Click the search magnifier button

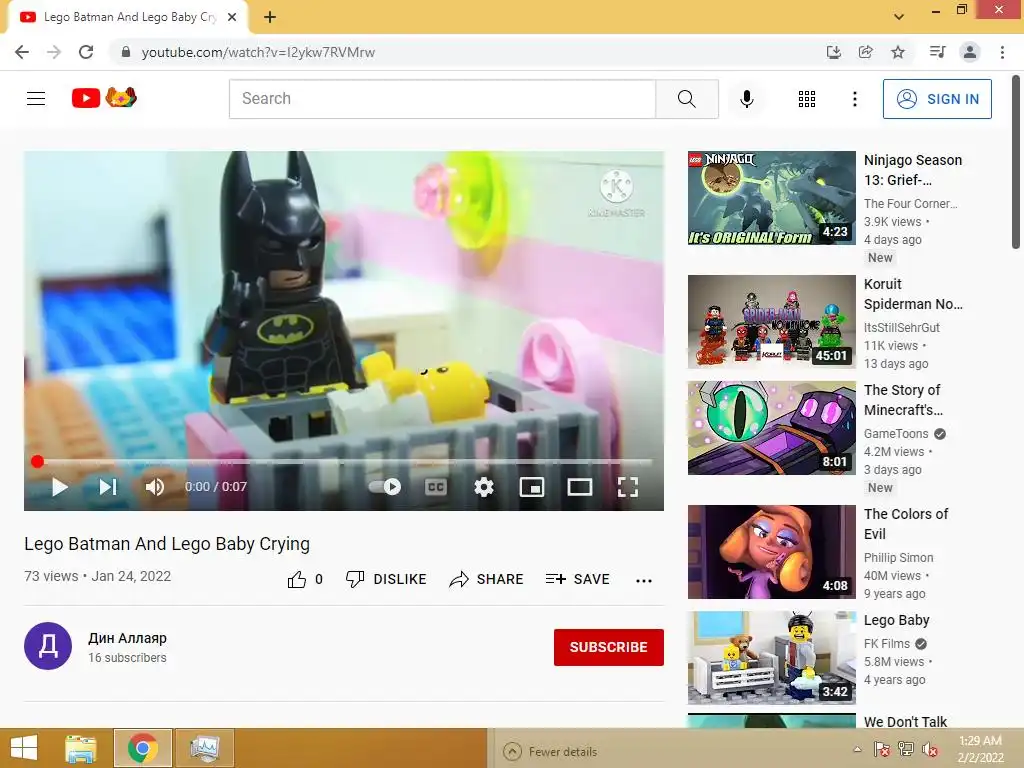686,99
